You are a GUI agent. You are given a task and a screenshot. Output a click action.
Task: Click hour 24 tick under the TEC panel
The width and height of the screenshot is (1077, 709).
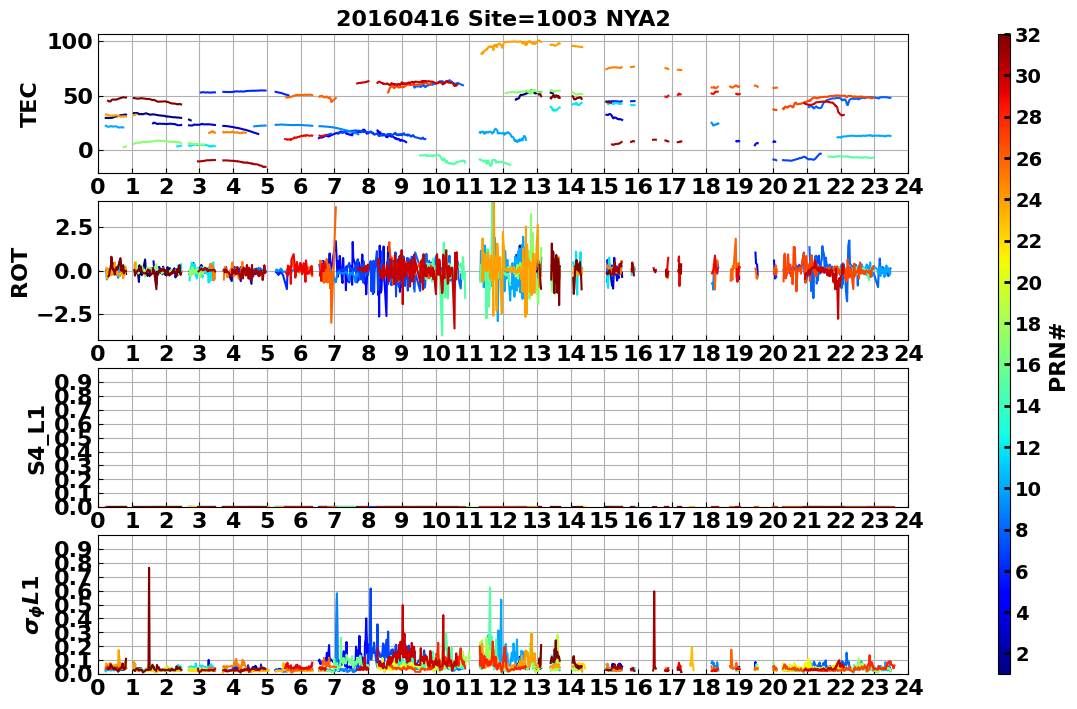[x=908, y=186]
